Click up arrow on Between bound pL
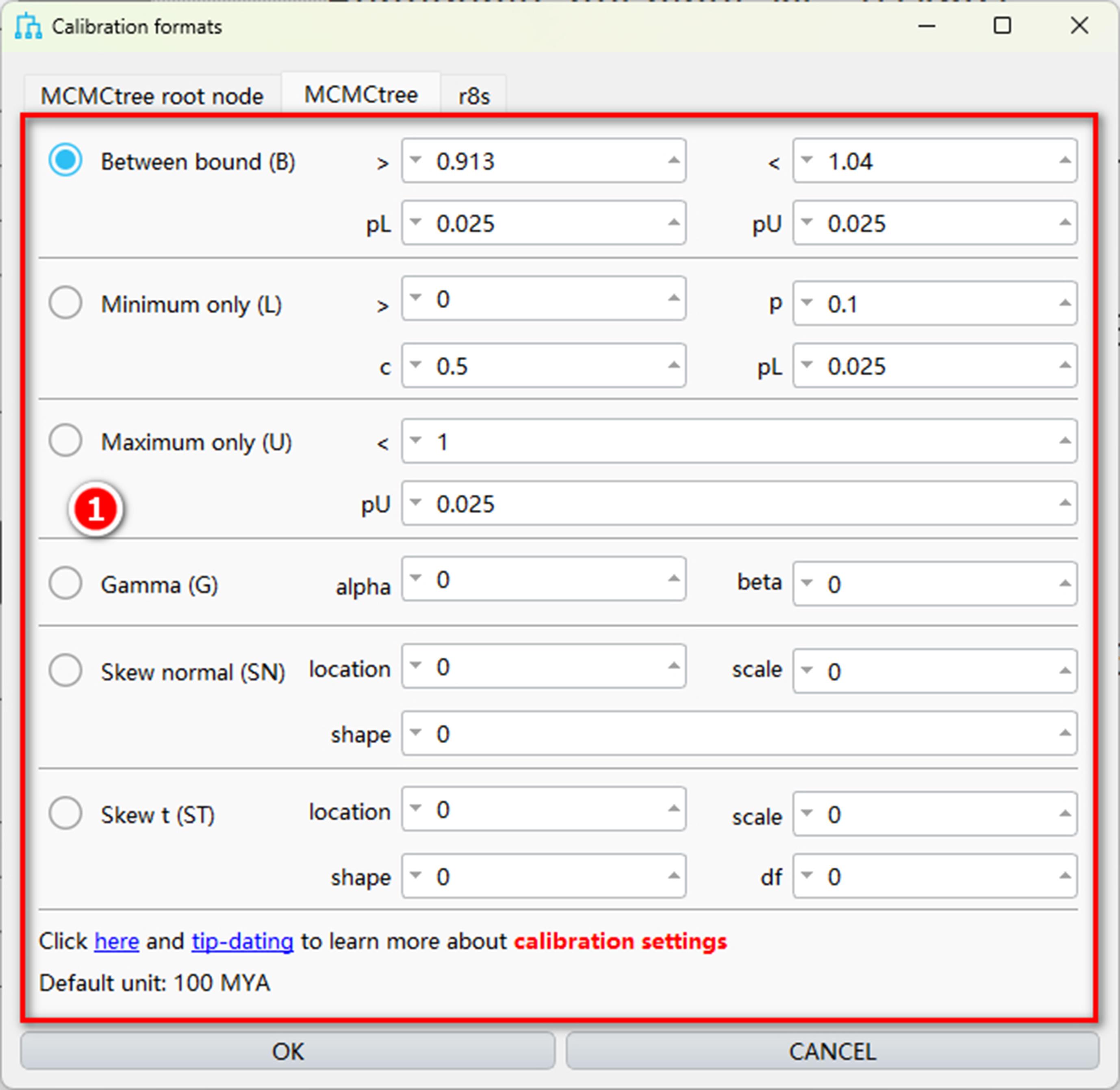1120x1090 pixels. tap(674, 222)
